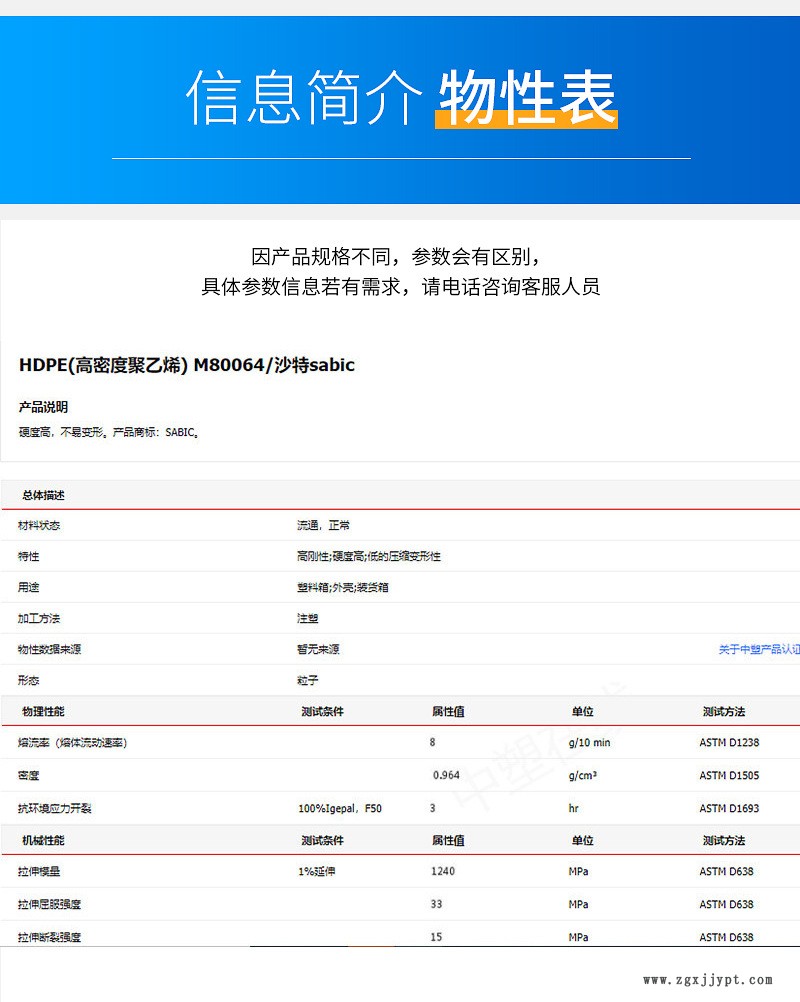Click the test method ASTM D1505
Viewport: 800px width, 1002px height.
(729, 775)
